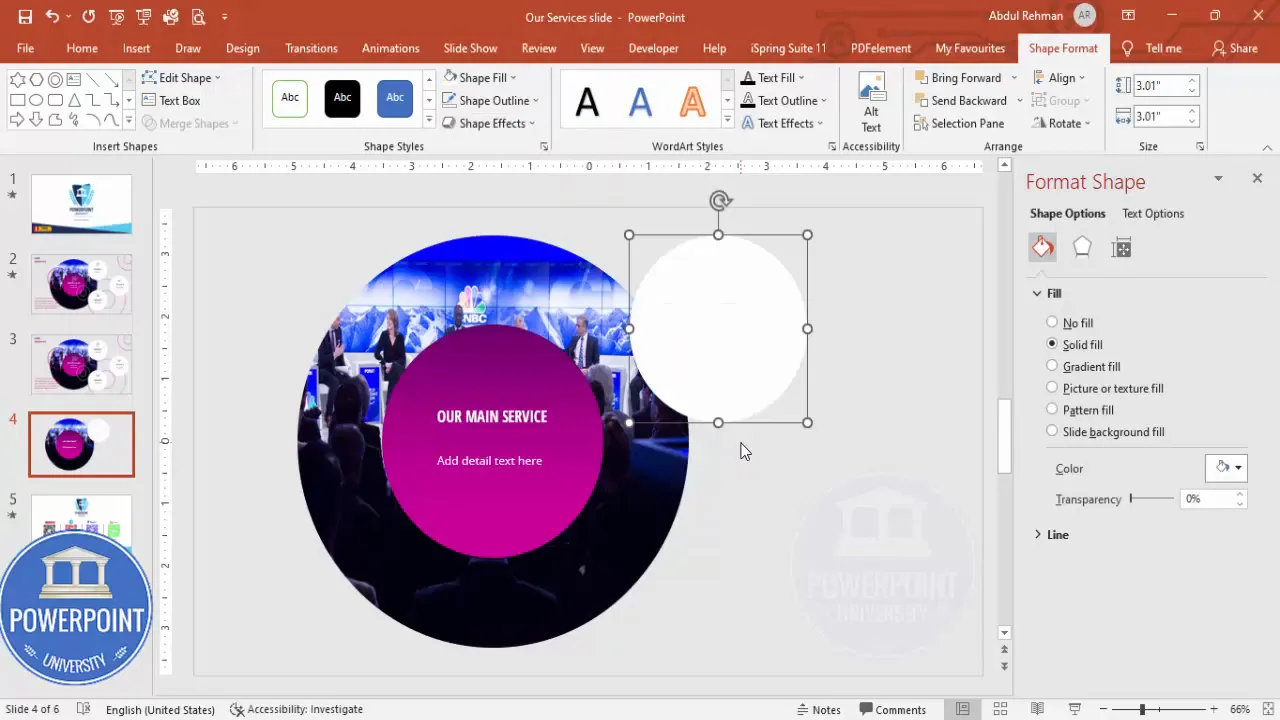
Task: Open the Selection Pane
Action: click(x=959, y=124)
